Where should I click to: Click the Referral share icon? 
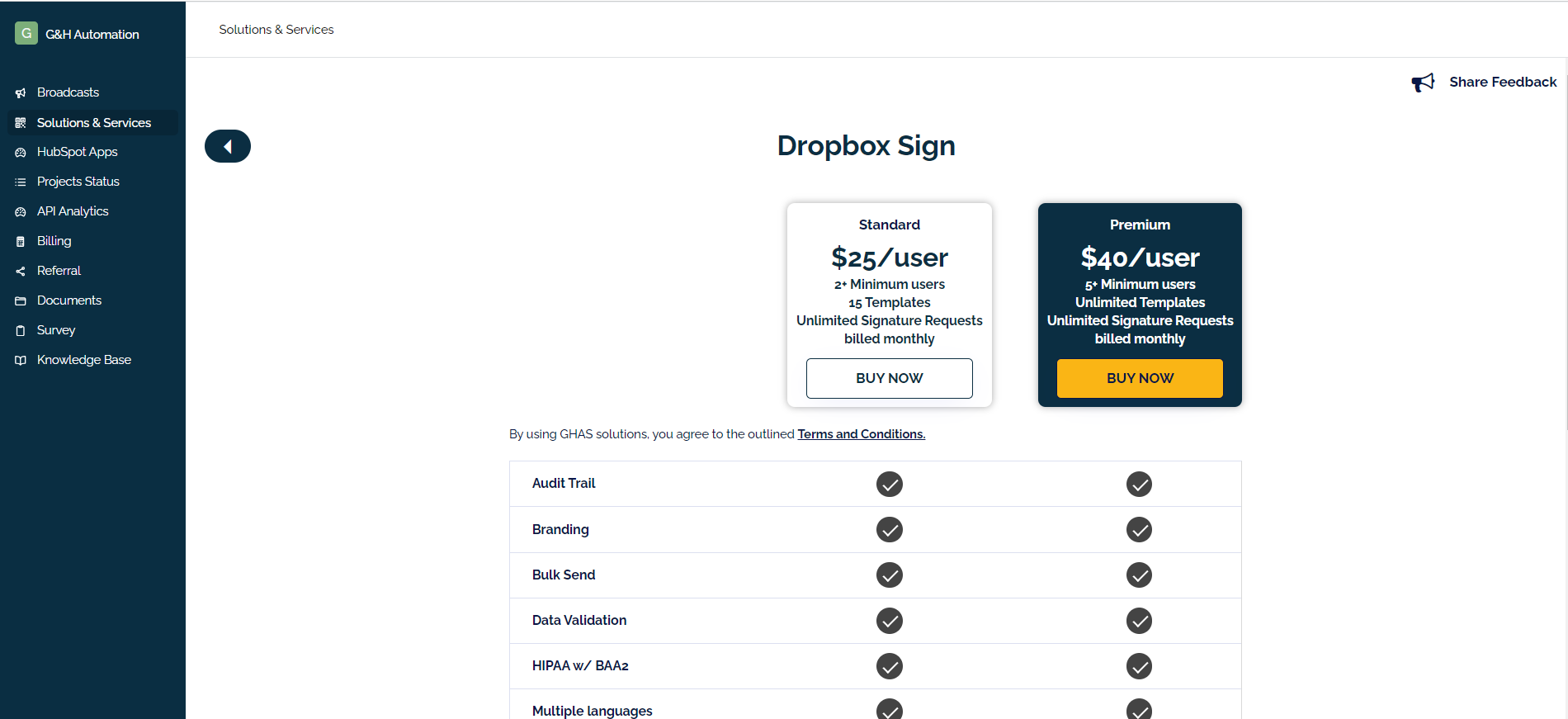[x=21, y=272]
